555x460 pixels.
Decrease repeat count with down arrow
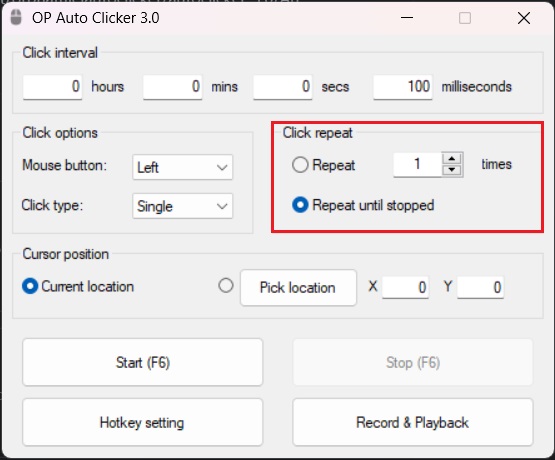click(x=452, y=170)
